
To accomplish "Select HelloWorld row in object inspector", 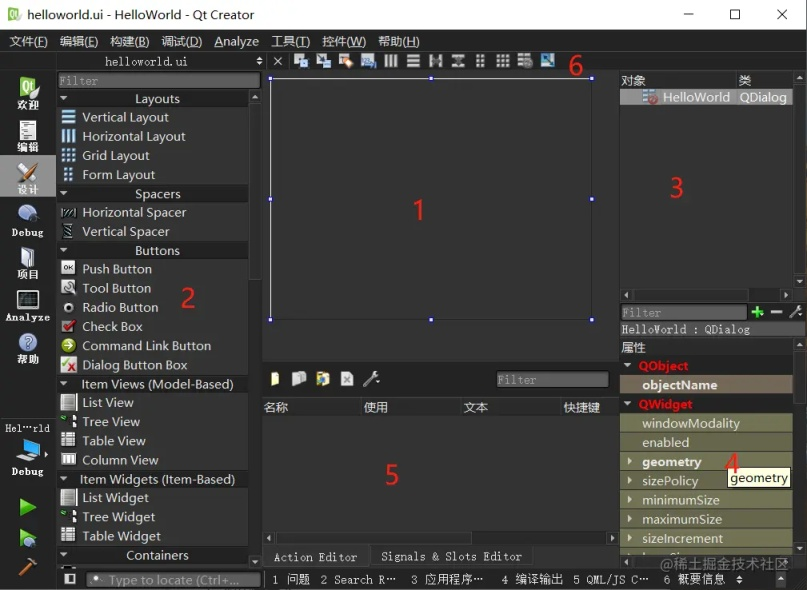I will pos(706,97).
